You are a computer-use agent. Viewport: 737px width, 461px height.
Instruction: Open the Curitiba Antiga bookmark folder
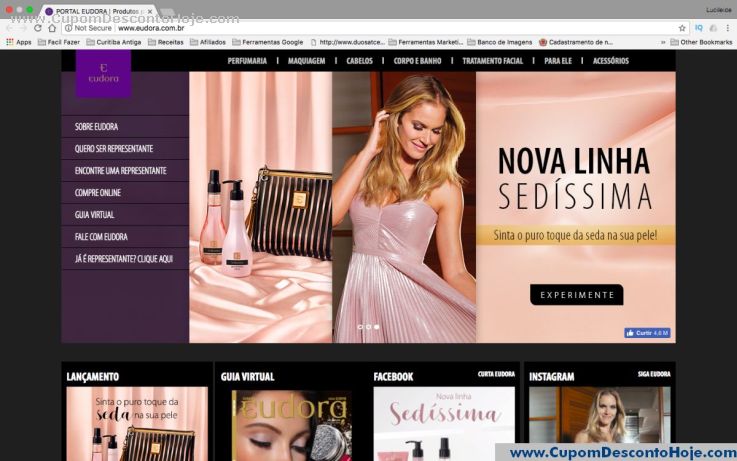(114, 42)
